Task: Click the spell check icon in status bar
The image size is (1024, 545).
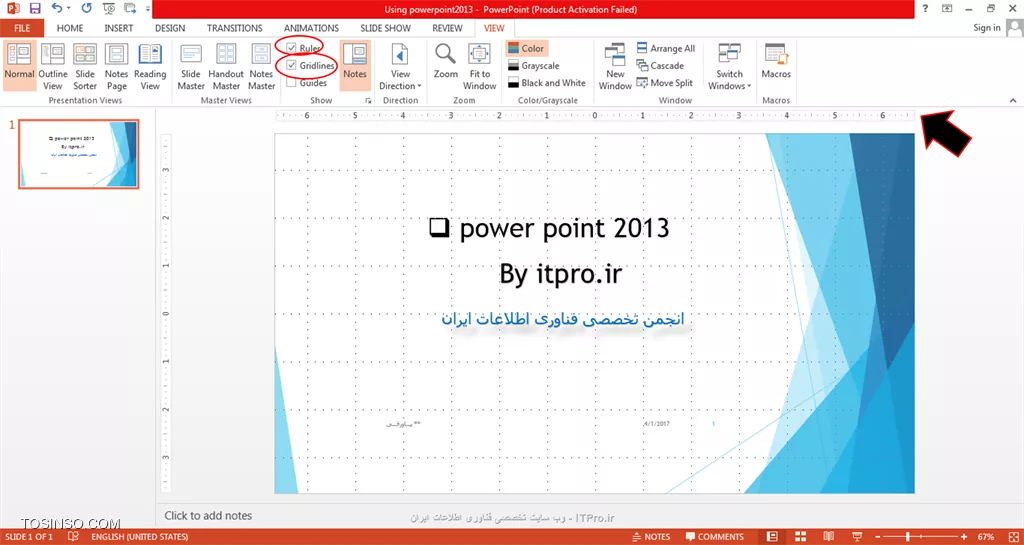Action: coord(74,537)
